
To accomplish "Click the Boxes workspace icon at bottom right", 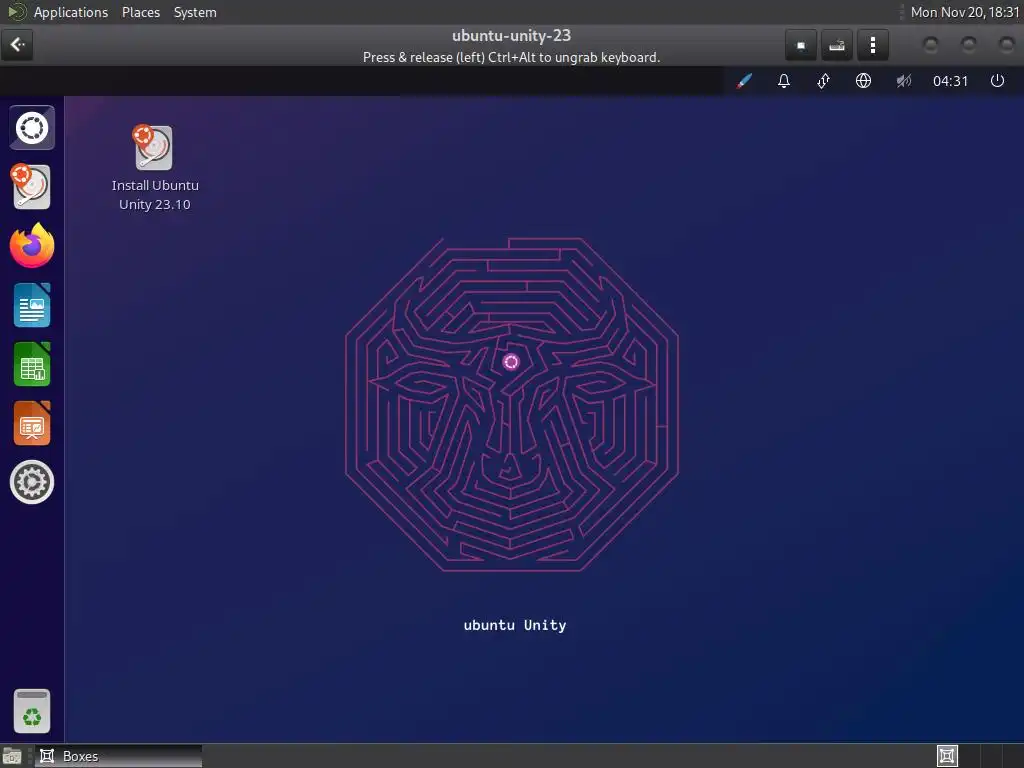I will click(947, 756).
